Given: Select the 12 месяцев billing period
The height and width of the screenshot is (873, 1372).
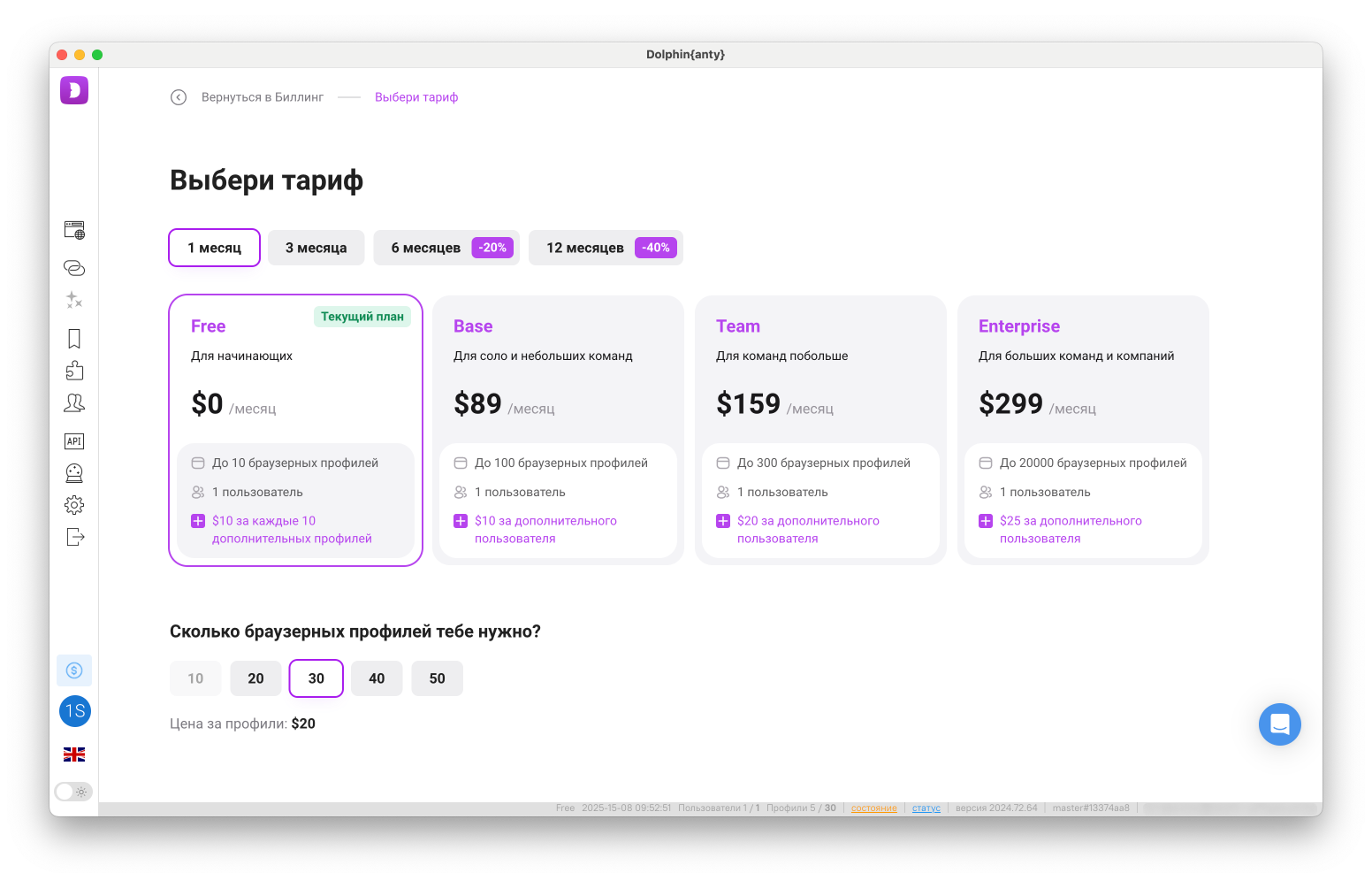Looking at the screenshot, I should 606,248.
